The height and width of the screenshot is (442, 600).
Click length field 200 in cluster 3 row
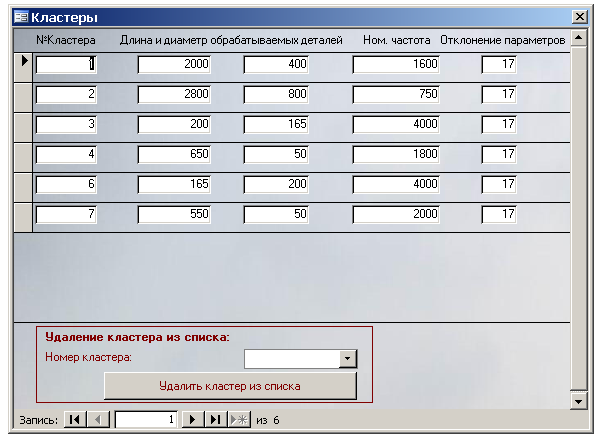174,124
